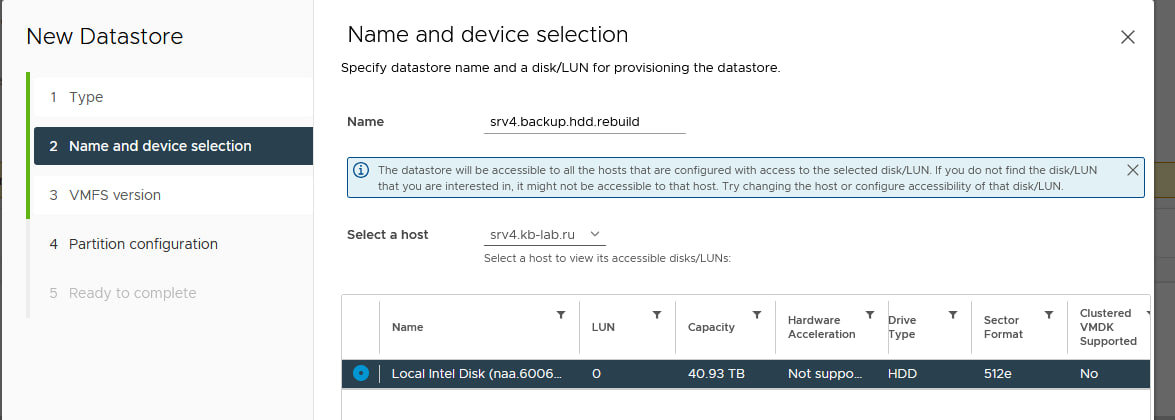
Task: Filter the Name column
Action: [561, 315]
